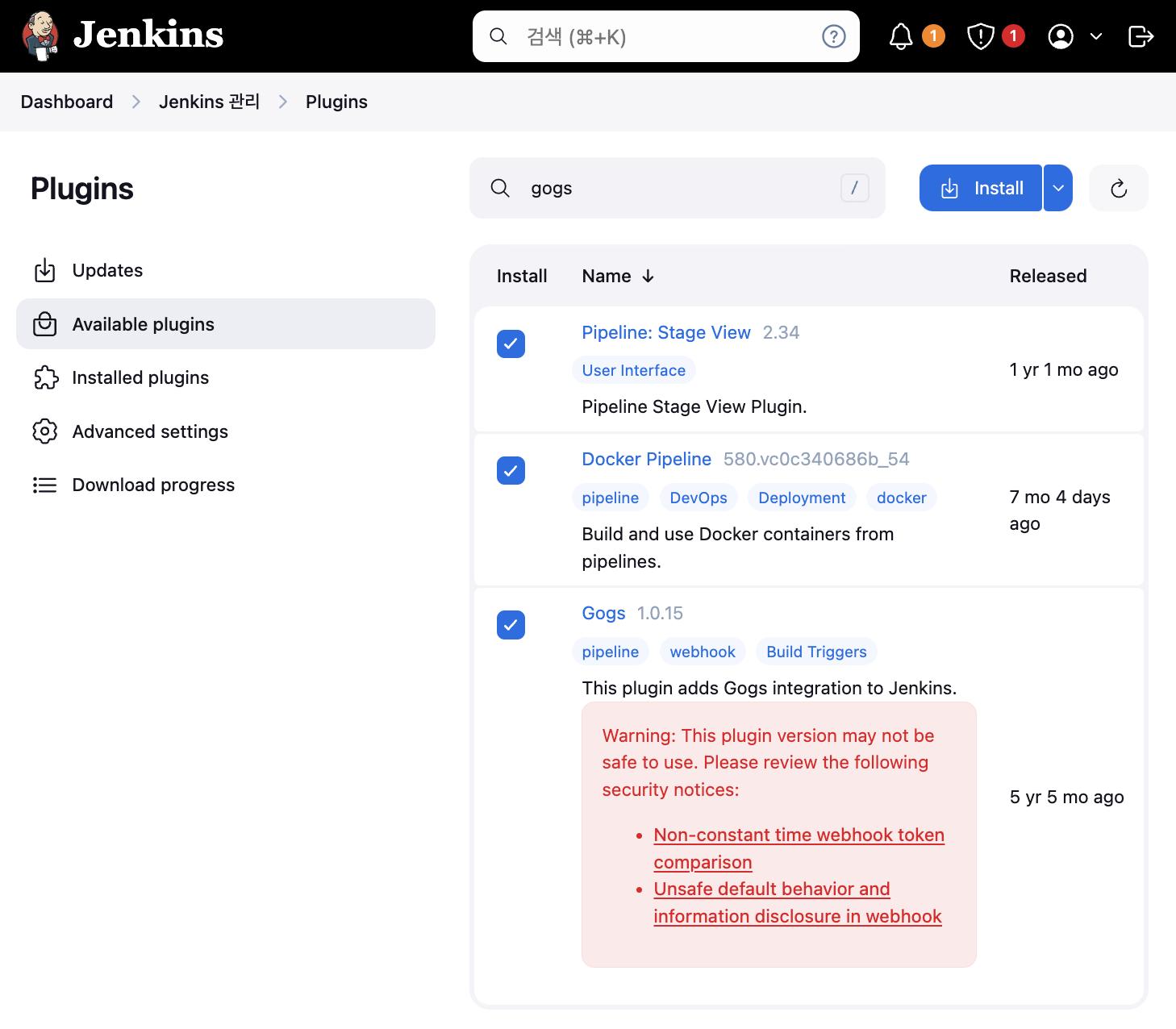Click the Deployment category tag
Viewport: 1176px width, 1029px height.
[802, 498]
